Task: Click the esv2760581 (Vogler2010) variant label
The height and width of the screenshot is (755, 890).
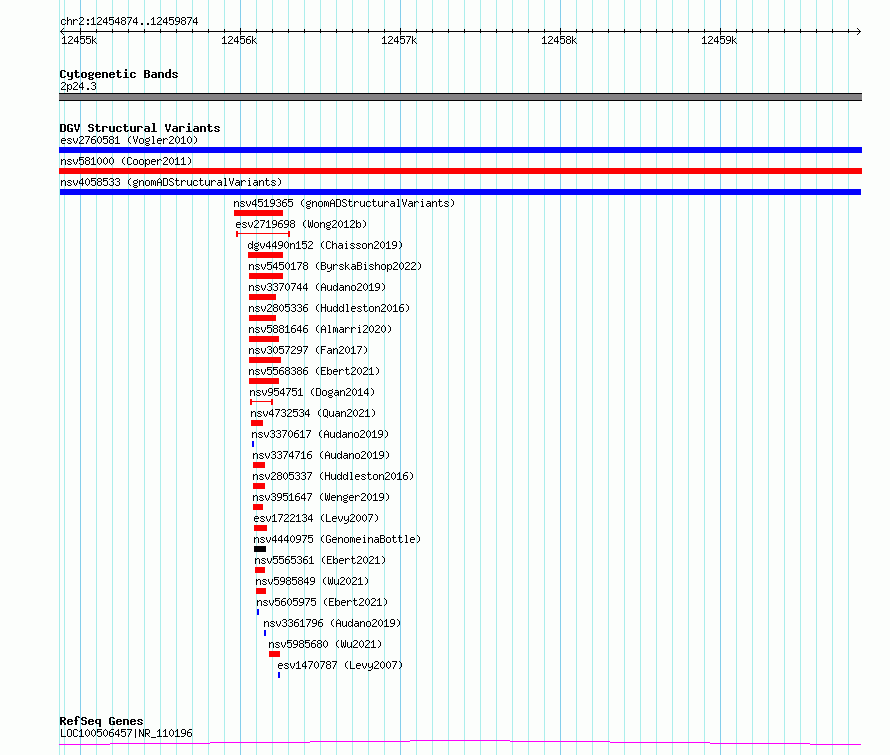Action: [x=129, y=140]
